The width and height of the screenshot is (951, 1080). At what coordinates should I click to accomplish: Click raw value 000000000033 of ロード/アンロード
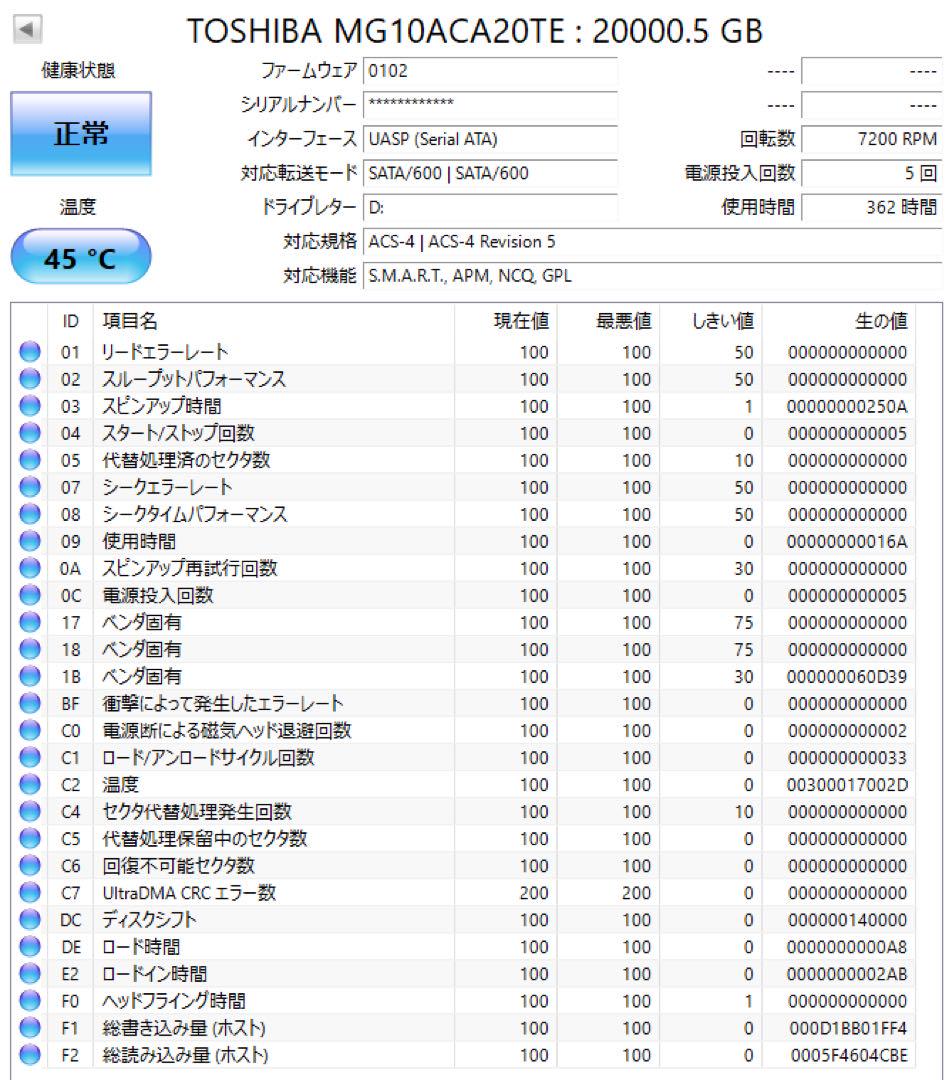click(847, 758)
